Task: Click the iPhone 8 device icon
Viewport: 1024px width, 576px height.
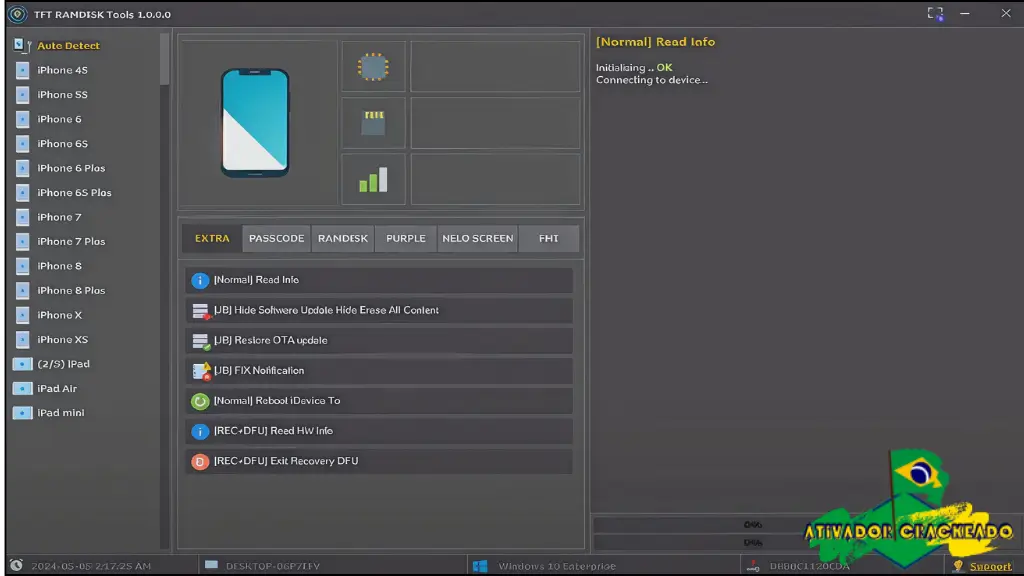Action: (22, 266)
